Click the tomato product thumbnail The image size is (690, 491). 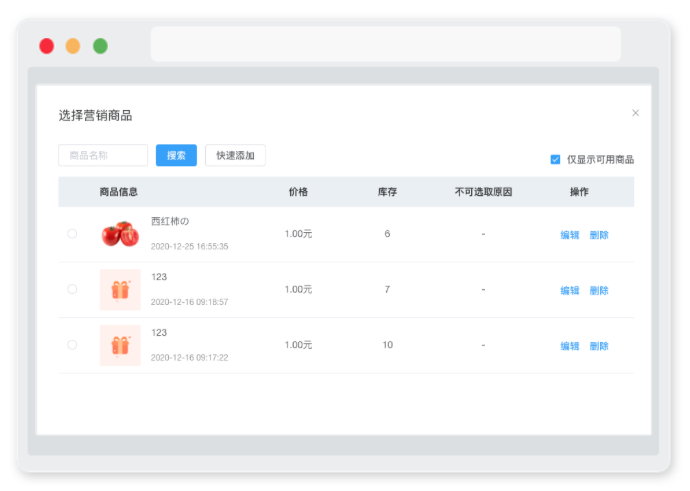[120, 234]
